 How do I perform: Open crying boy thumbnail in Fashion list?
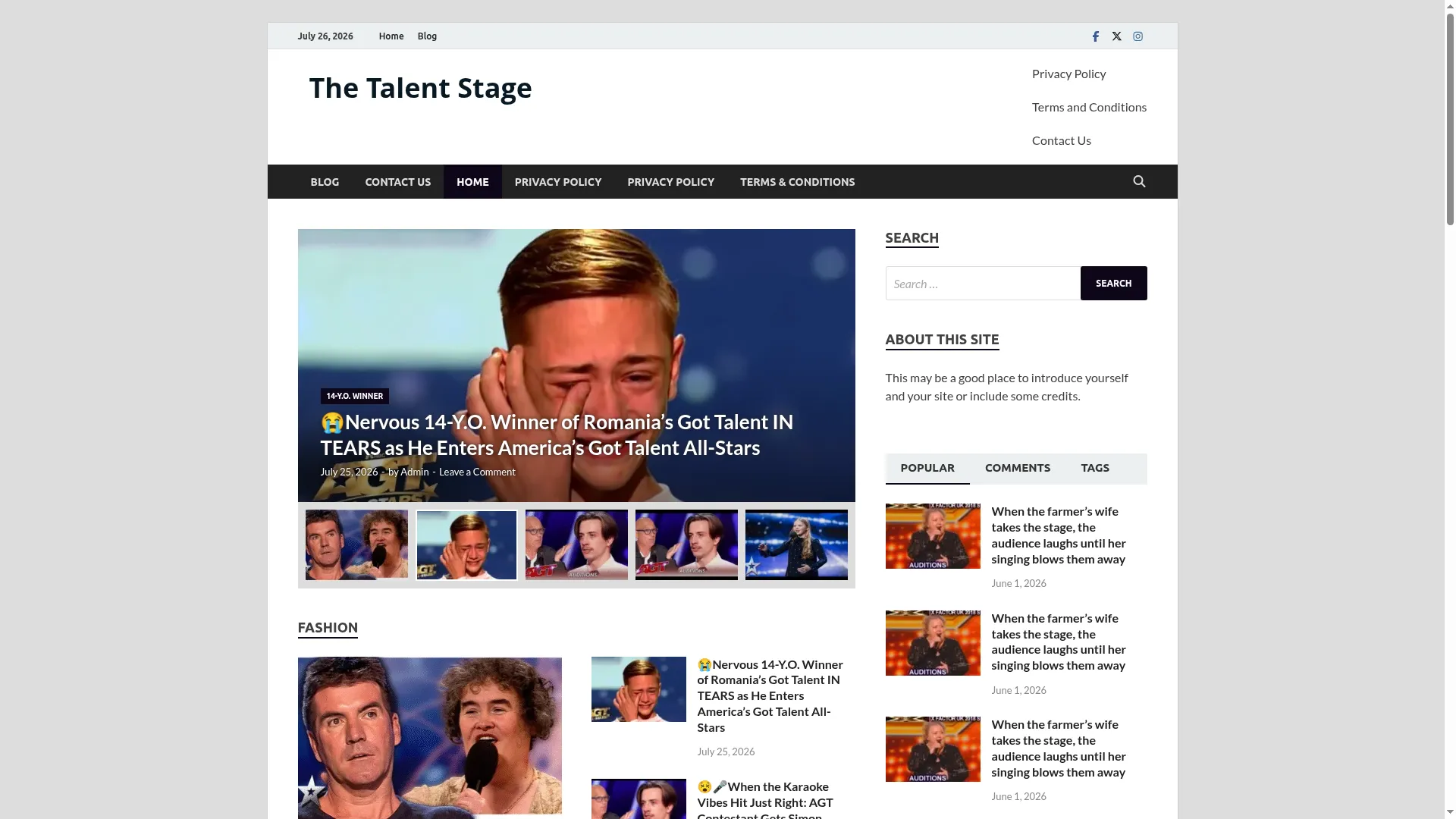pos(639,689)
